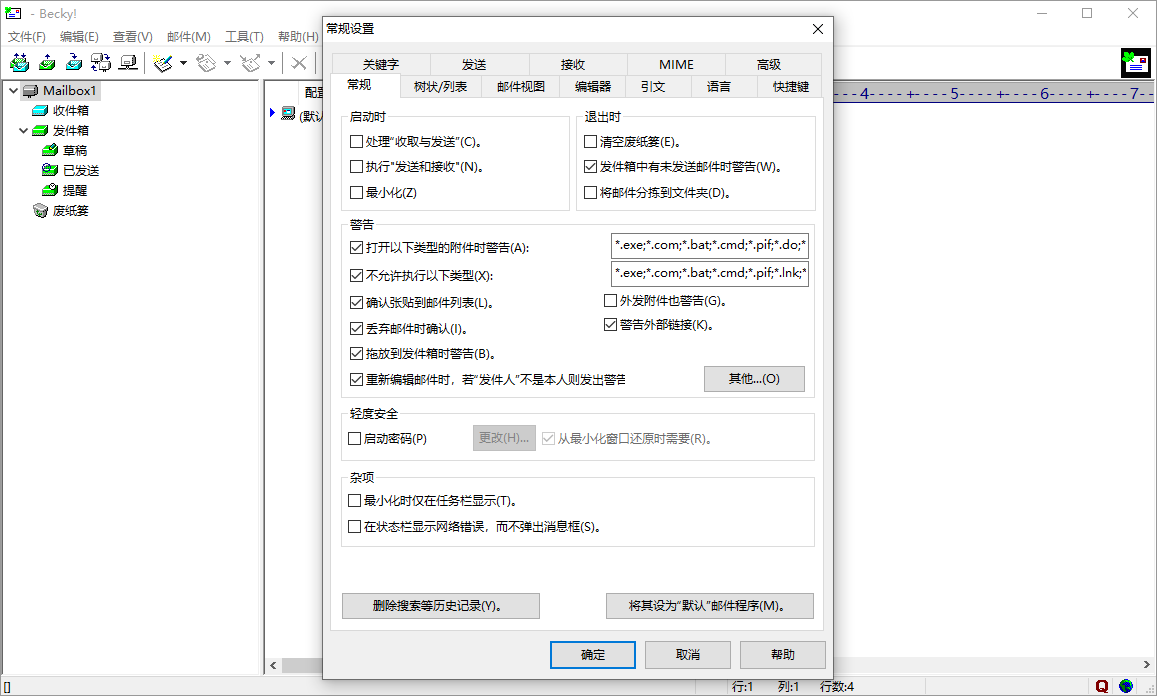The width and height of the screenshot is (1157, 696).
Task: Click the compose new mail icon
Action: tap(163, 63)
